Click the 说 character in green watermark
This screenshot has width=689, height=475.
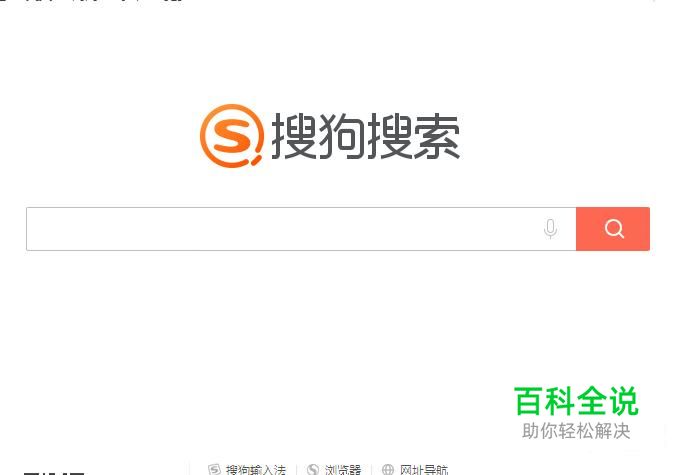[623, 401]
